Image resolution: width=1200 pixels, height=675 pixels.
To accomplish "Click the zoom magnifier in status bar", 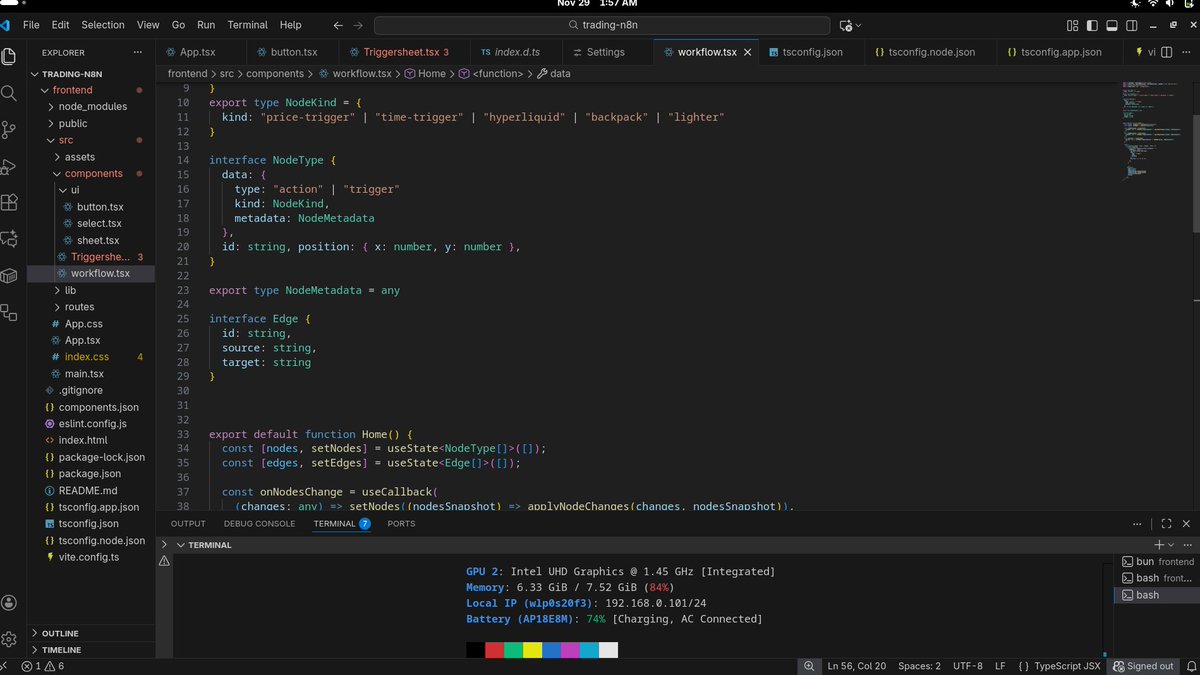I will click(808, 666).
